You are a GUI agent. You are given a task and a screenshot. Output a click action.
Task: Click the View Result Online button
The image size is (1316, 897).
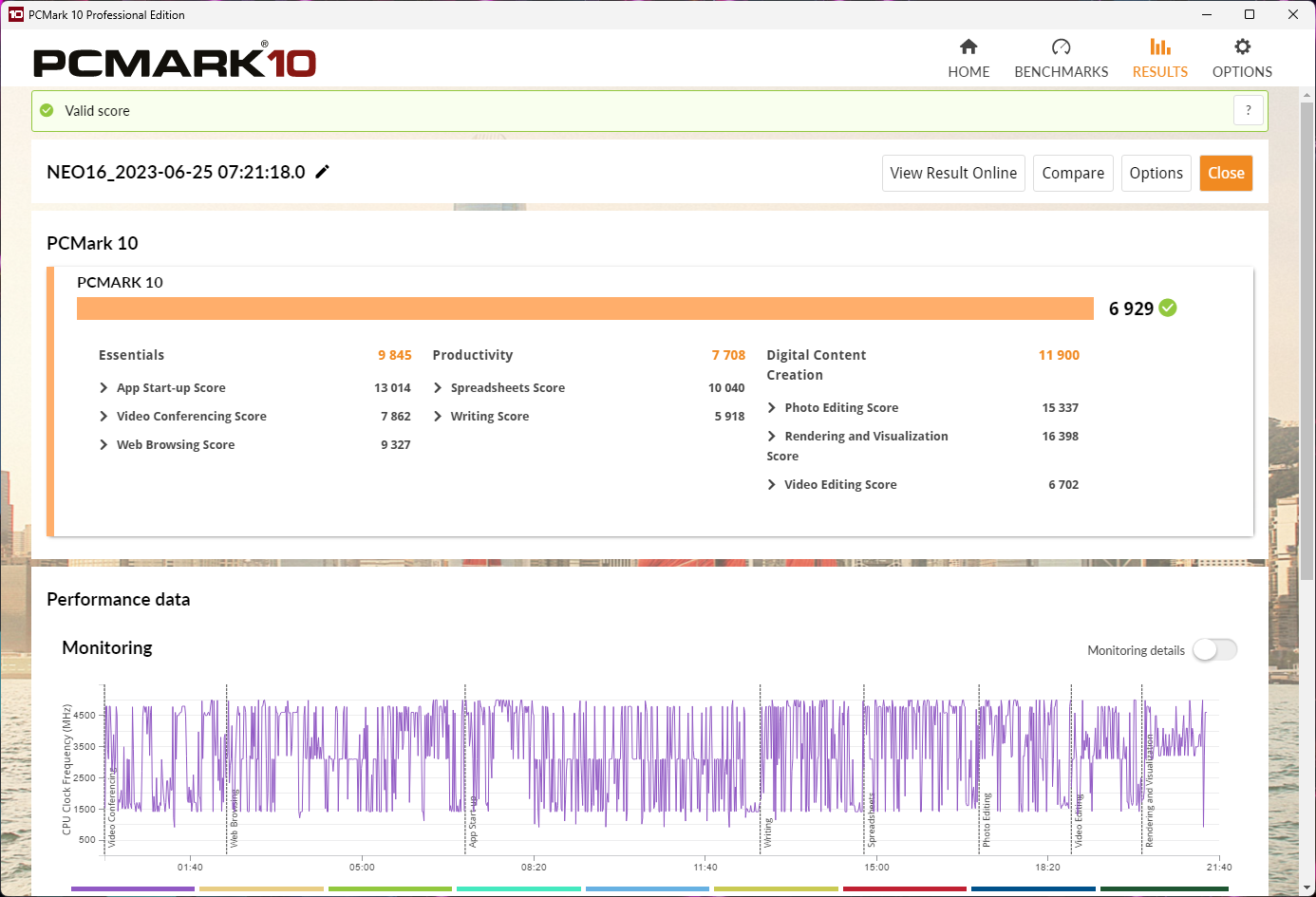953,173
